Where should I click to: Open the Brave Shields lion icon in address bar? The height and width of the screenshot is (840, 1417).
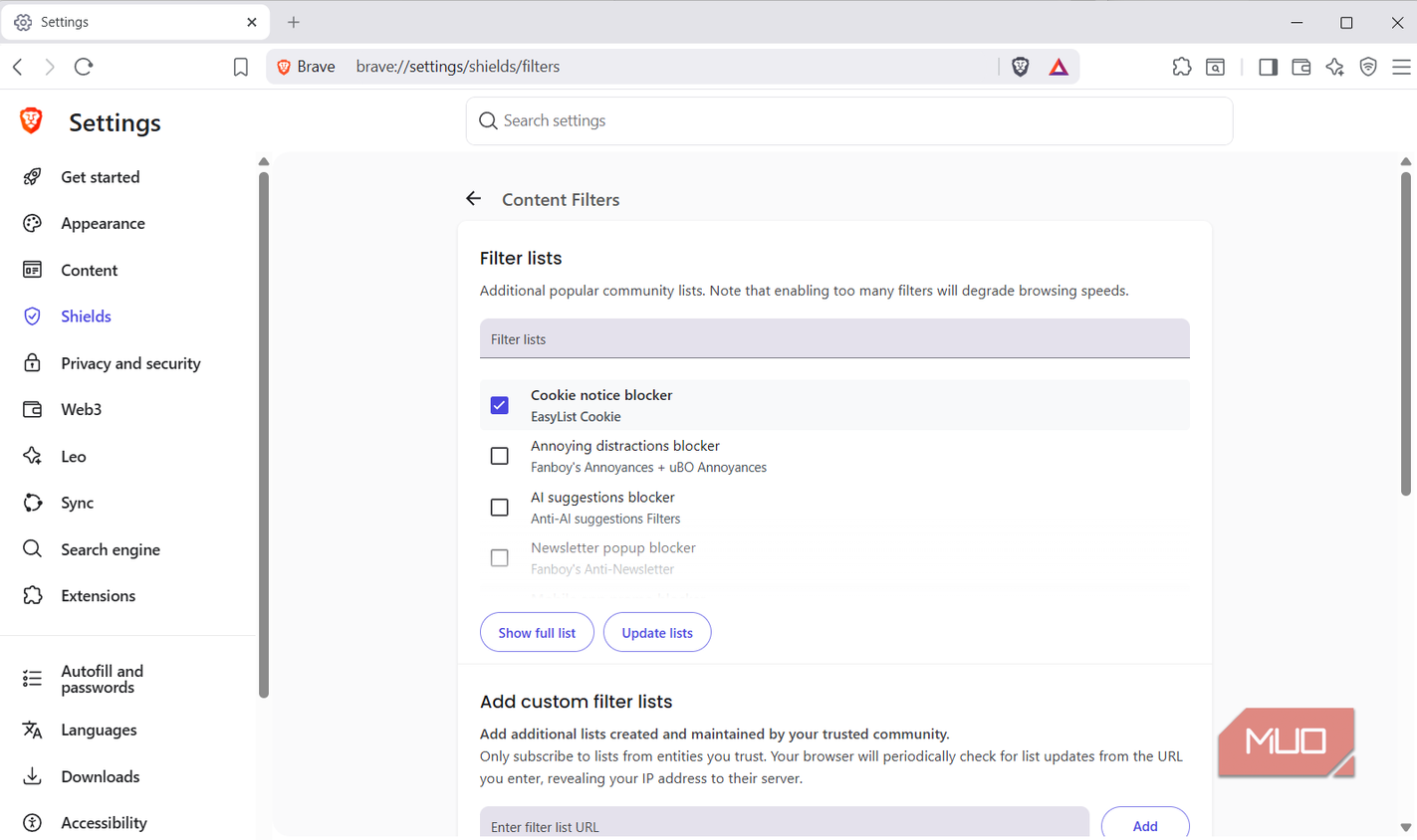pyautogui.click(x=1020, y=67)
